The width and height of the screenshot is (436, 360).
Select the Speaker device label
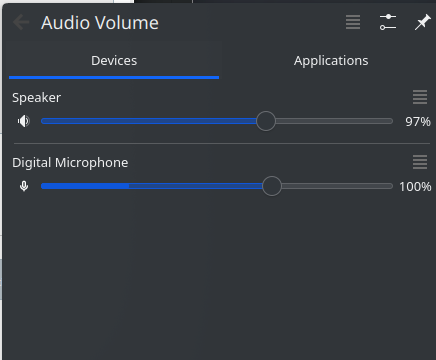(36, 98)
